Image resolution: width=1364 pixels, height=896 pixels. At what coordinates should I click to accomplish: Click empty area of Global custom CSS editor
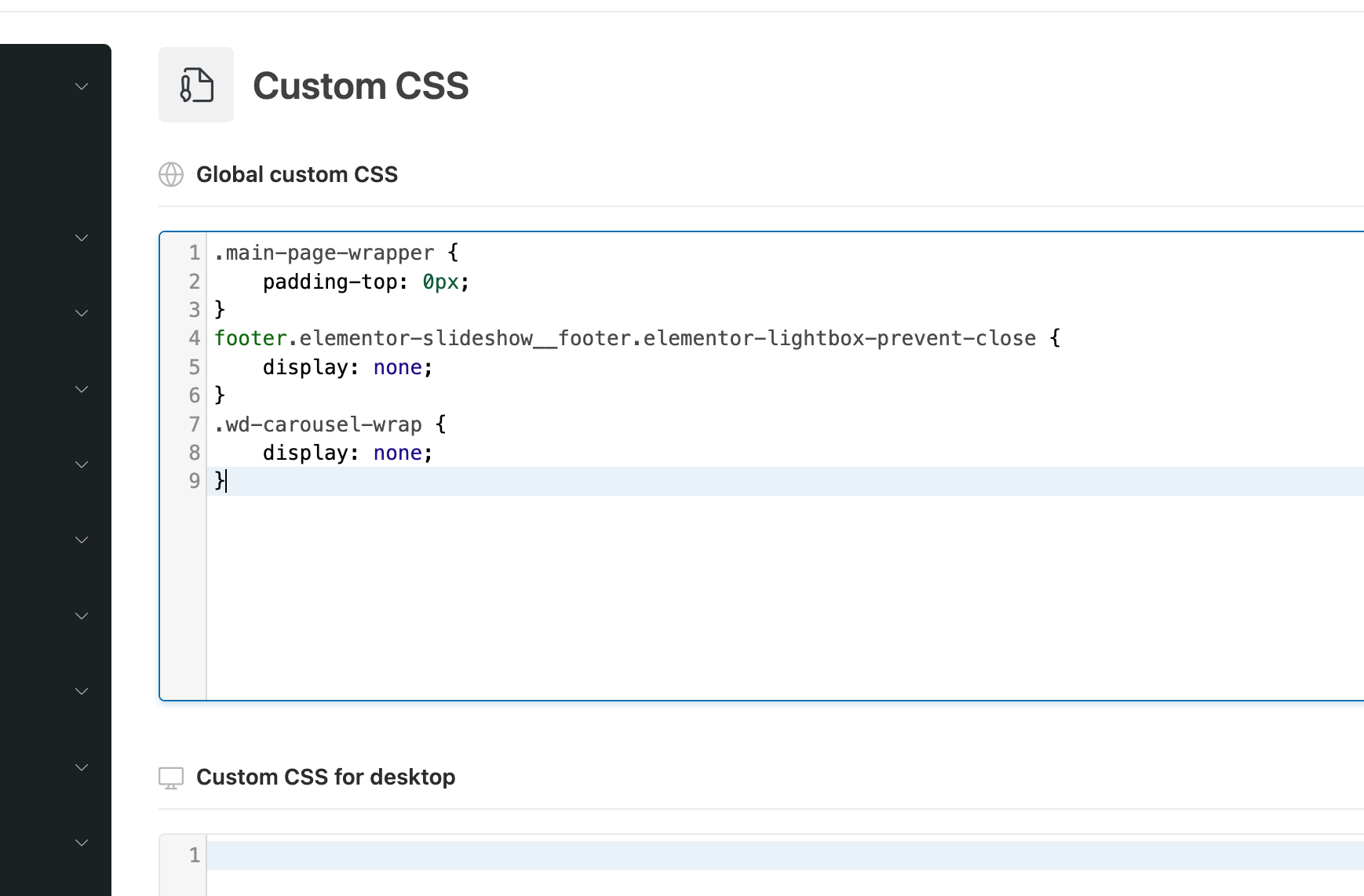click(x=706, y=596)
